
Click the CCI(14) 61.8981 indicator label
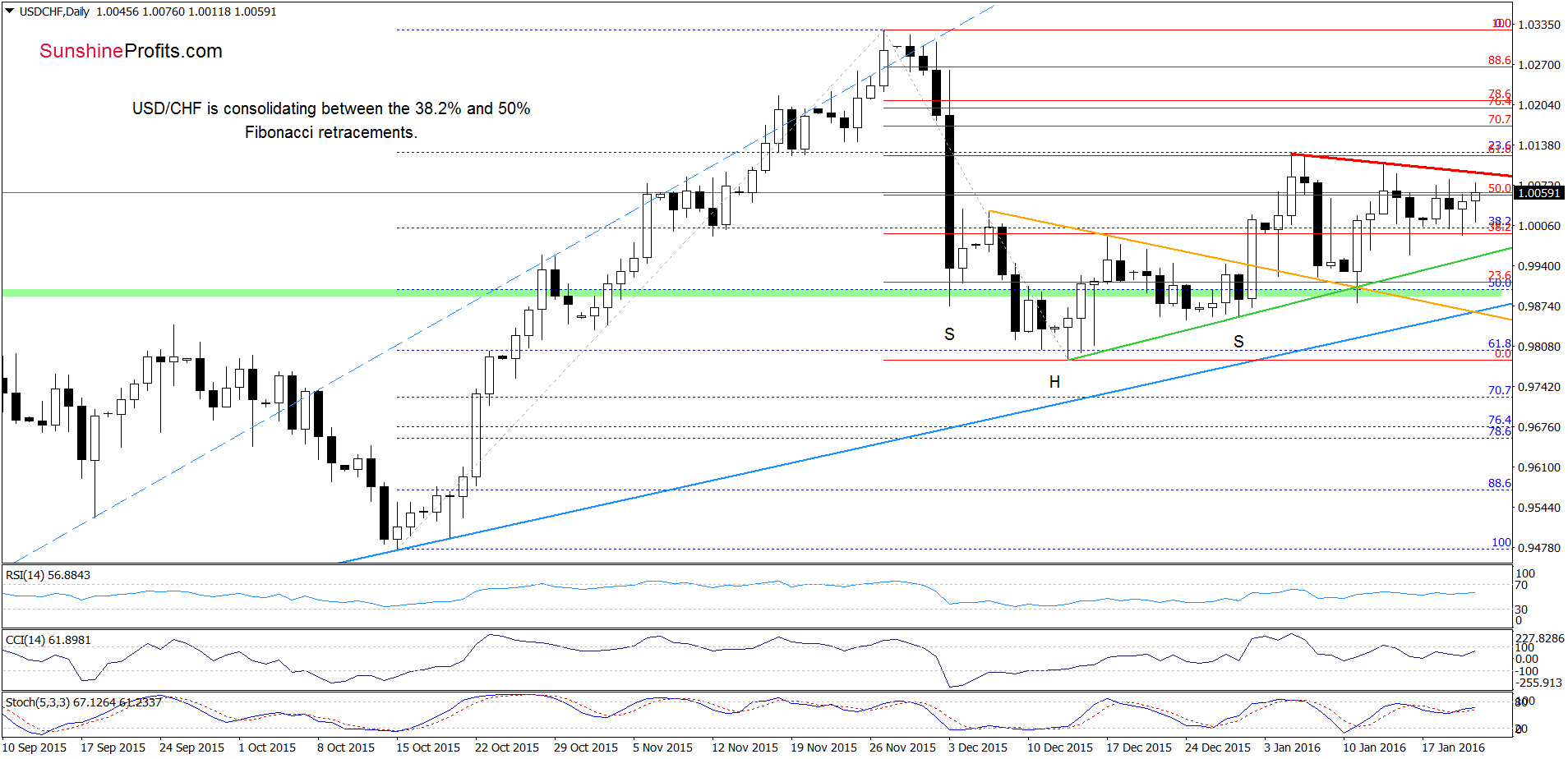tap(48, 640)
